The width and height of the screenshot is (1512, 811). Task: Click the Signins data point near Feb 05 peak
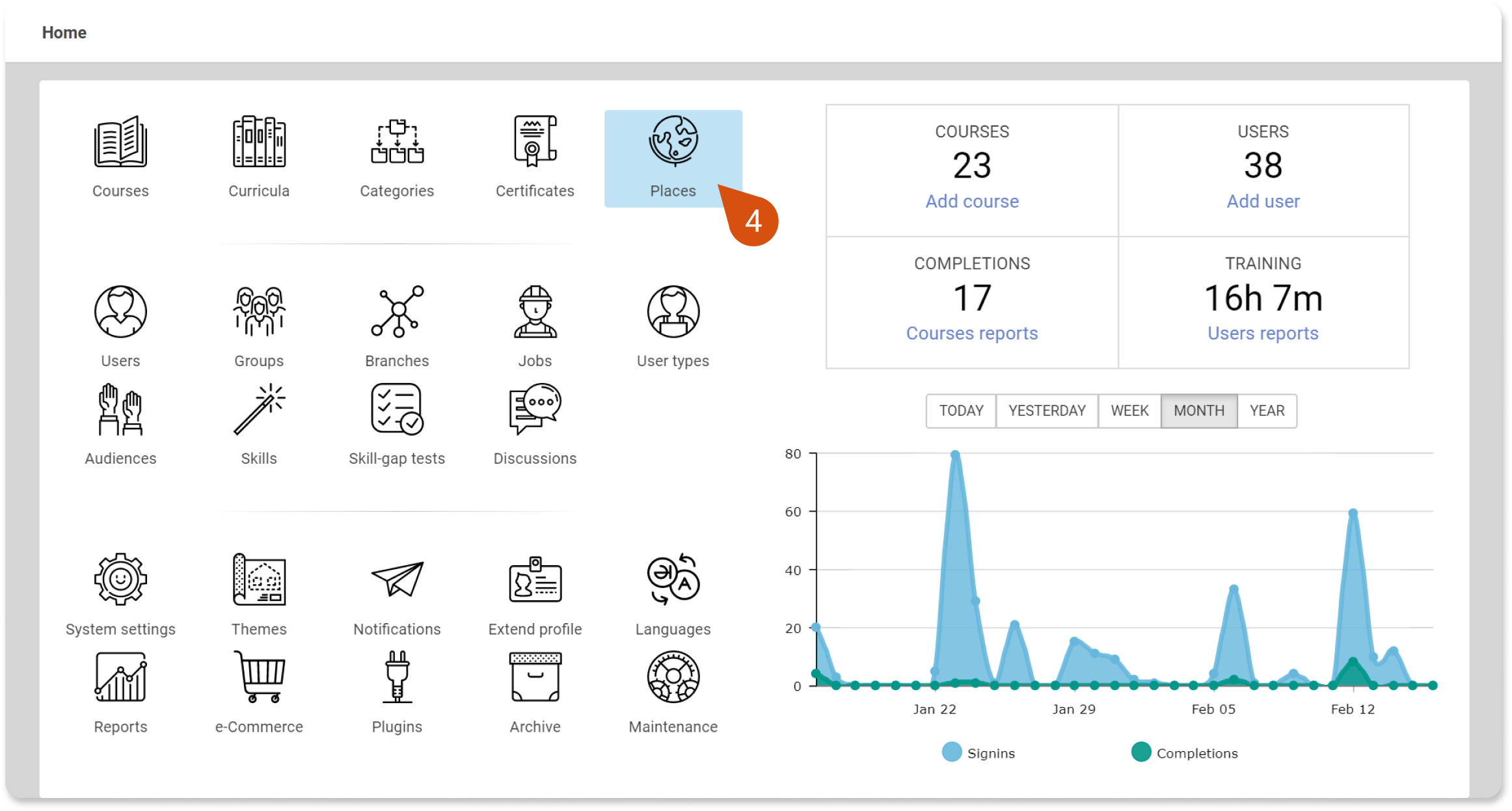[x=1234, y=589]
